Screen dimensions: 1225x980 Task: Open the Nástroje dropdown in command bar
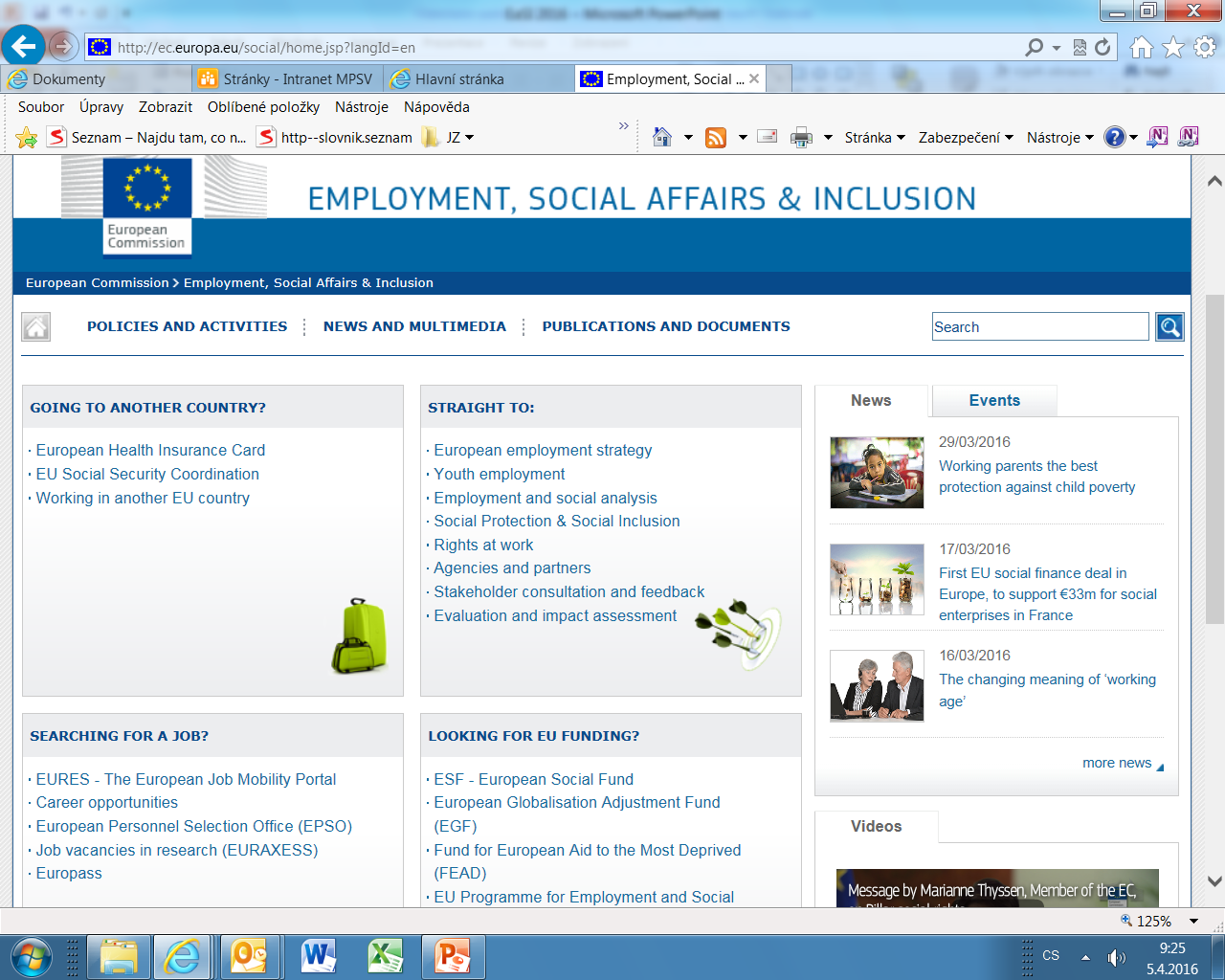coord(1060,138)
